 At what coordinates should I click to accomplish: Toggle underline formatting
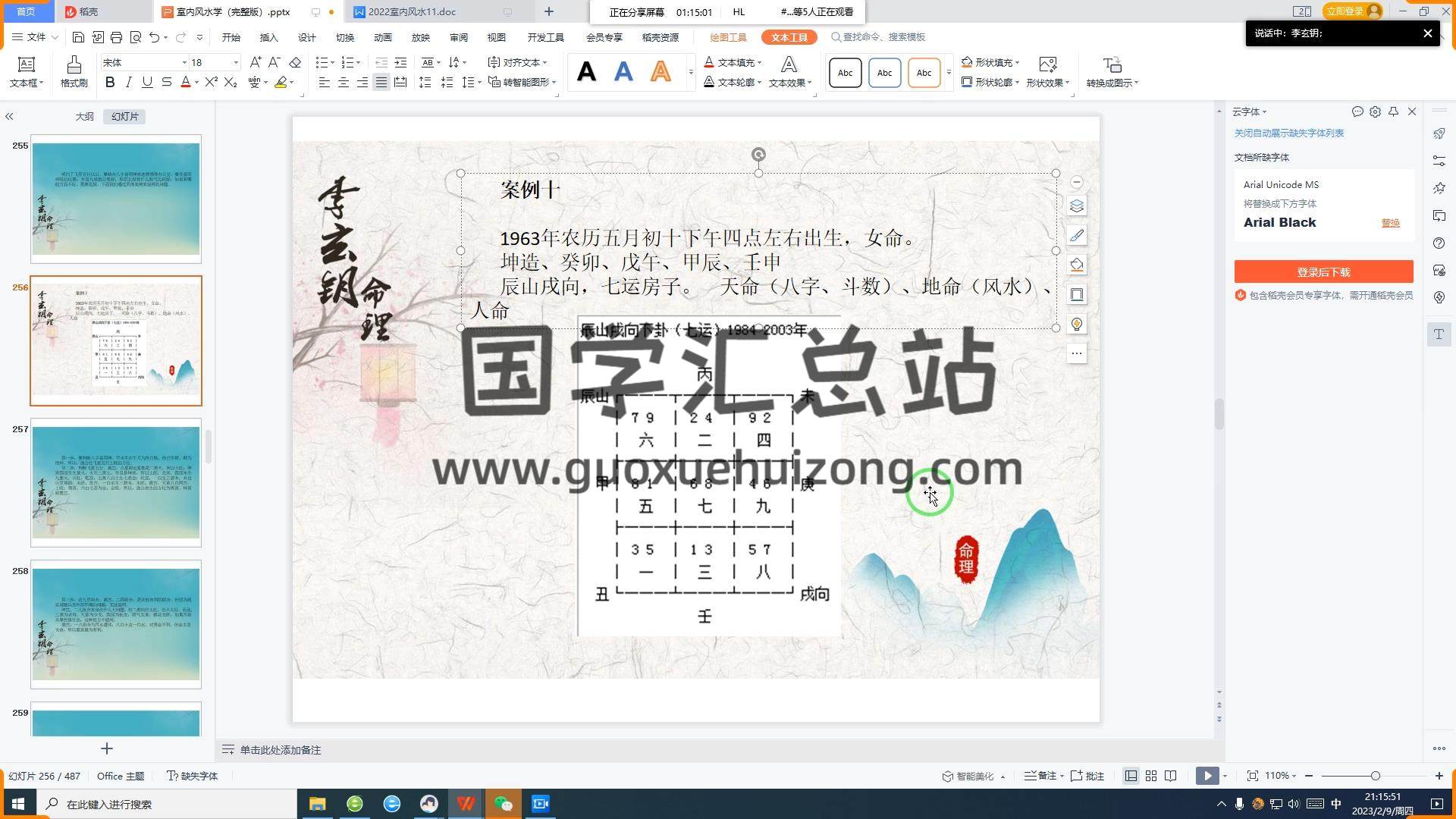(147, 82)
